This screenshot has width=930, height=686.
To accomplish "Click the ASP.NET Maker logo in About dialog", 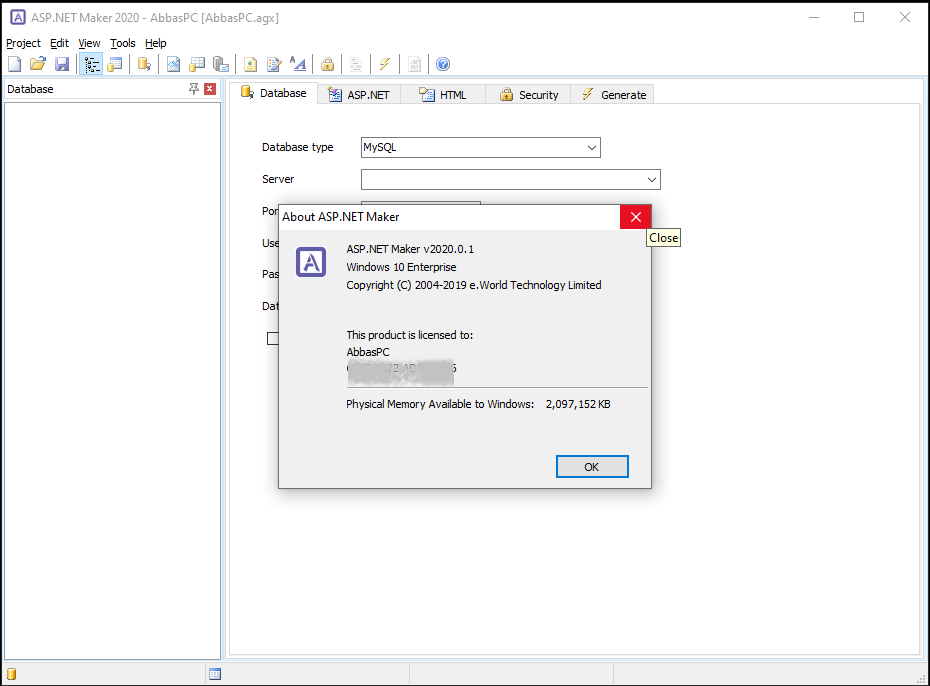I will (x=311, y=262).
